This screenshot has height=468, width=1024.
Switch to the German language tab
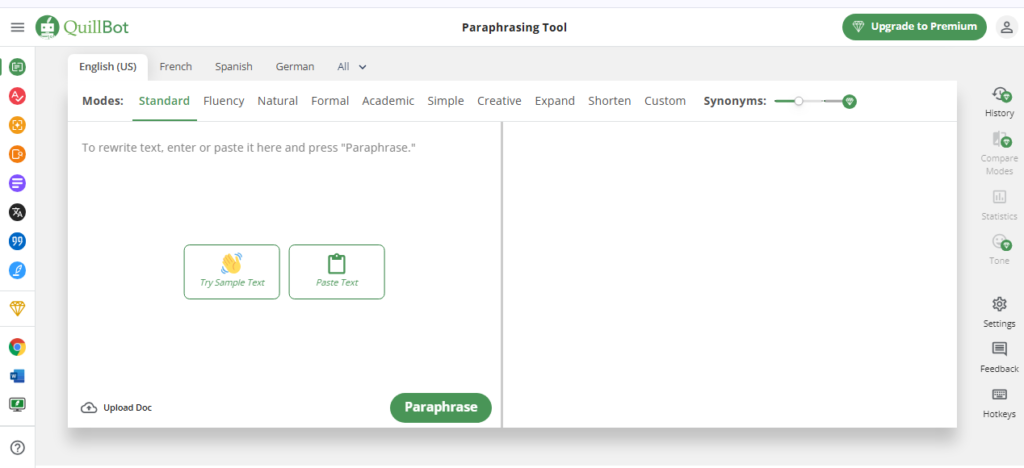[x=295, y=67]
